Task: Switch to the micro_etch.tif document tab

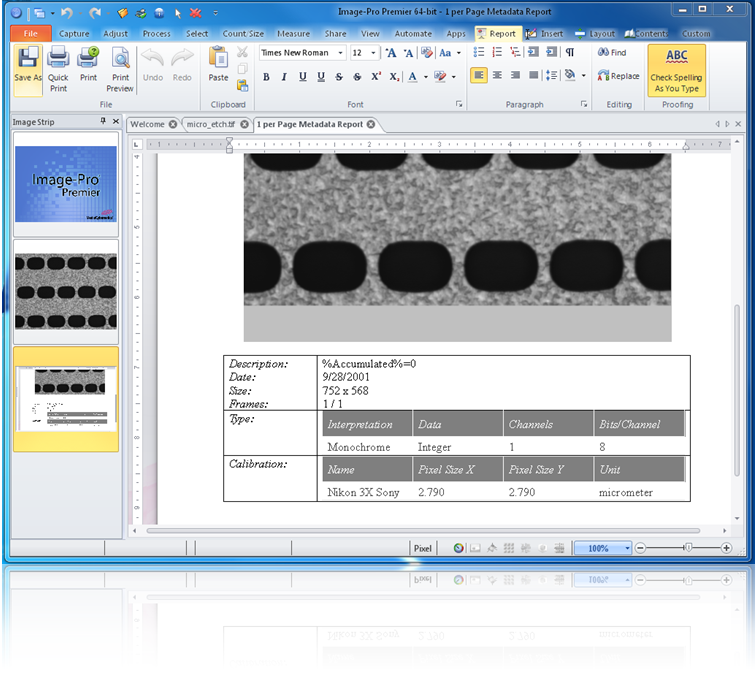Action: 211,124
